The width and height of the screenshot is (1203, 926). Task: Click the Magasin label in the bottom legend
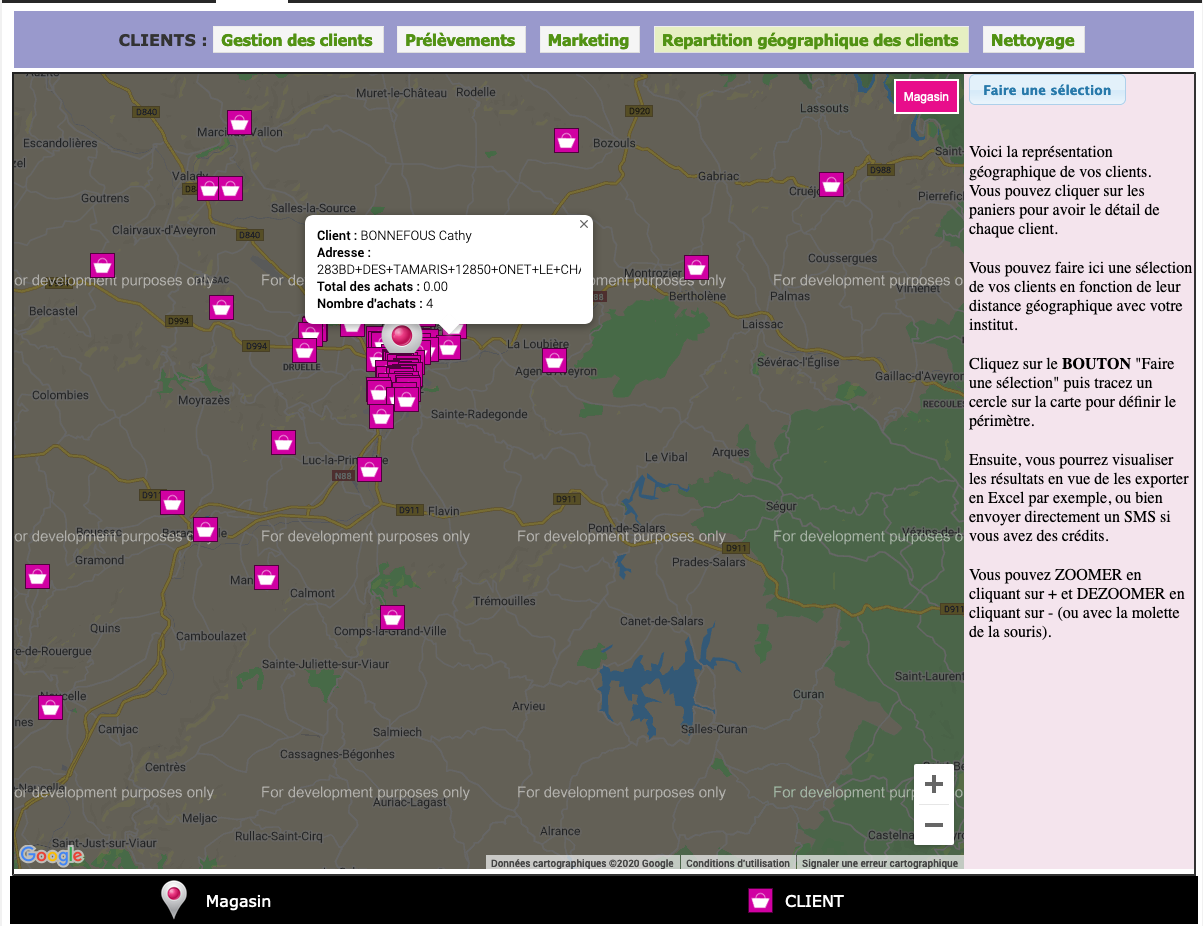pos(238,901)
